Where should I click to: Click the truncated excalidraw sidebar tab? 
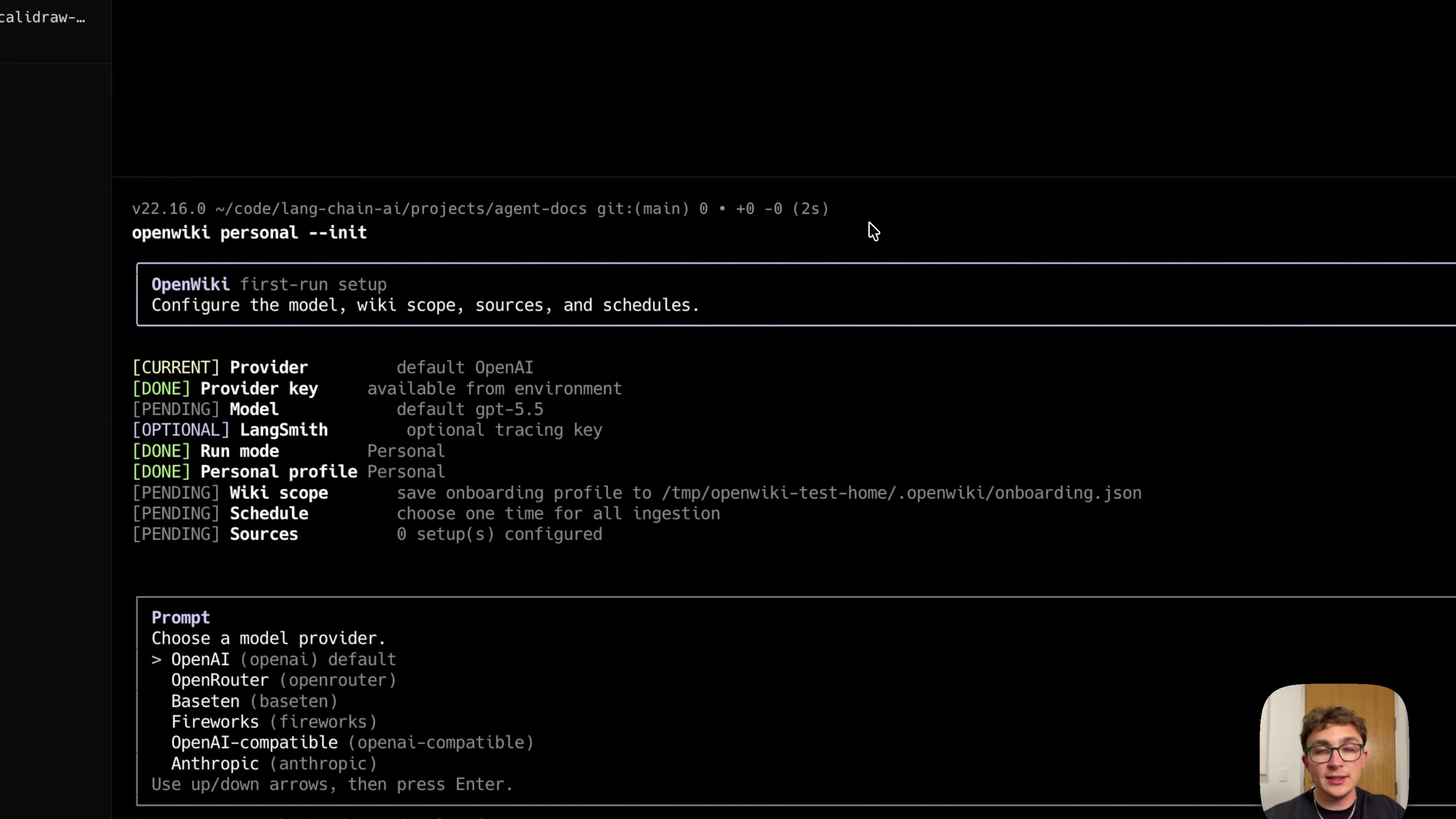coord(43,17)
